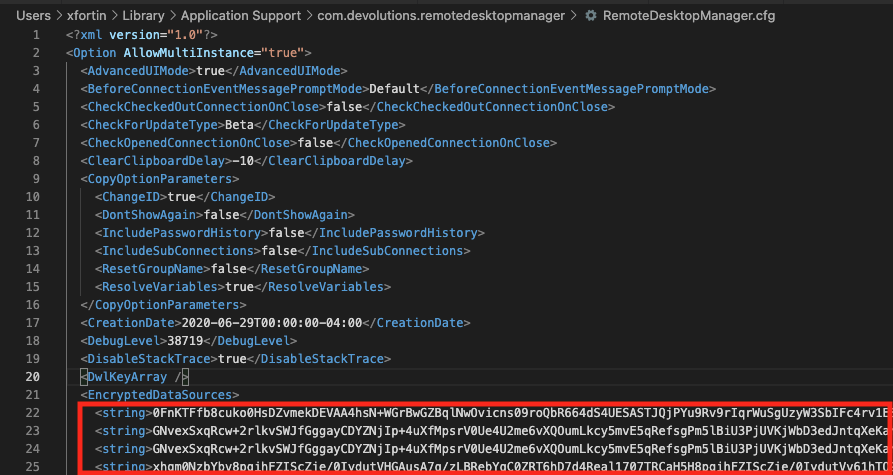Viewport: 893px width, 475px height.
Task: Open the xfortin breadcrumb segment
Action: [86, 15]
